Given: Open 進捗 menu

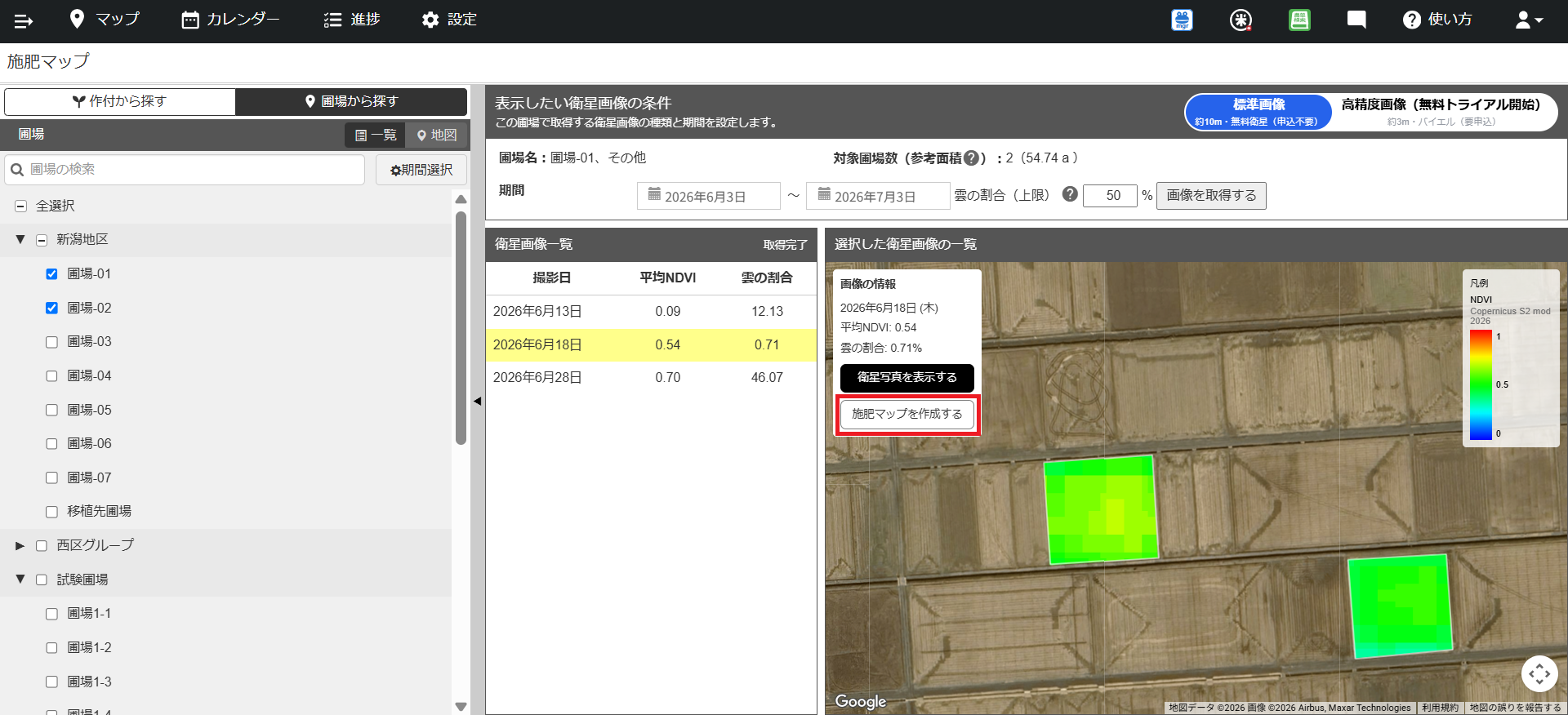Looking at the screenshot, I should tap(352, 20).
